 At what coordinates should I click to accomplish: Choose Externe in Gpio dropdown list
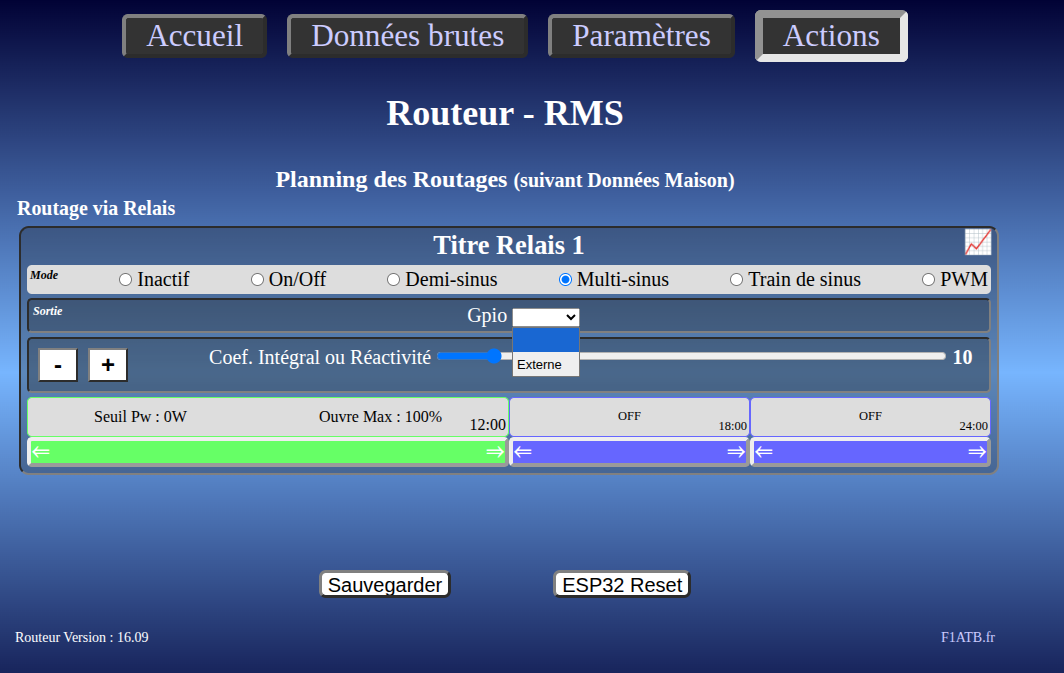coord(546,364)
